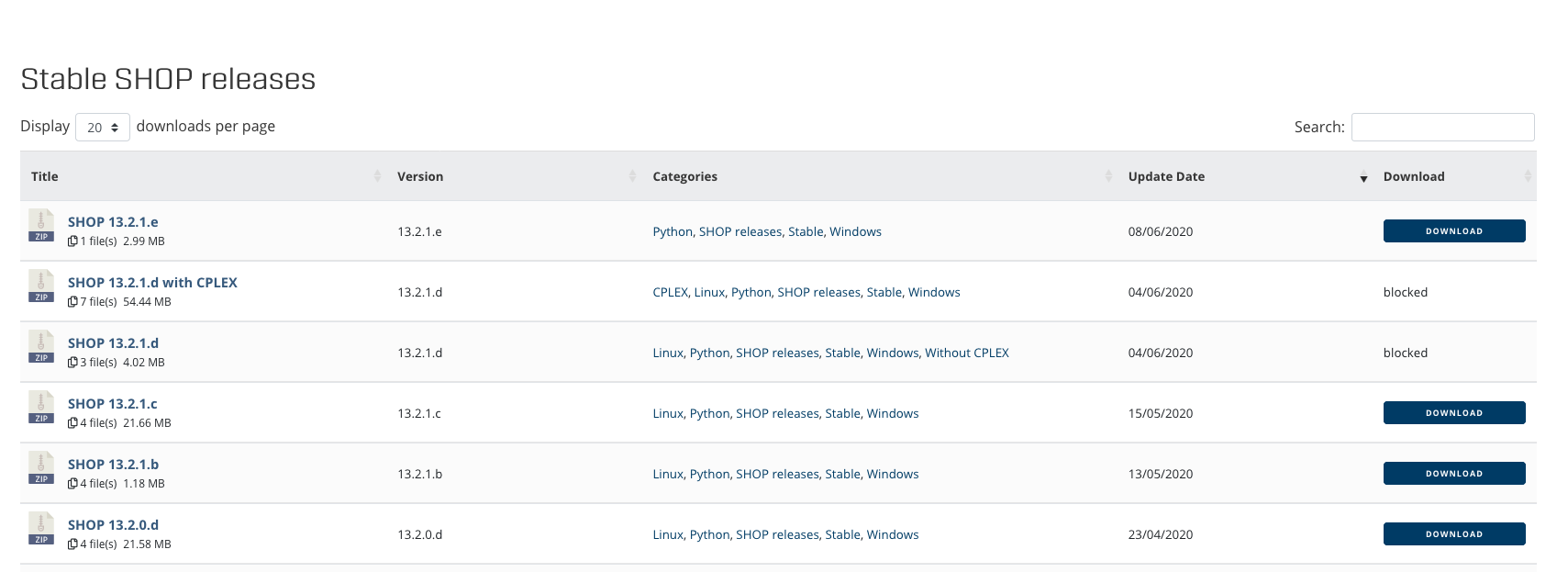Open the SHOP 13.2.1.c title link
This screenshot has width=1568, height=572.
pyautogui.click(x=113, y=404)
